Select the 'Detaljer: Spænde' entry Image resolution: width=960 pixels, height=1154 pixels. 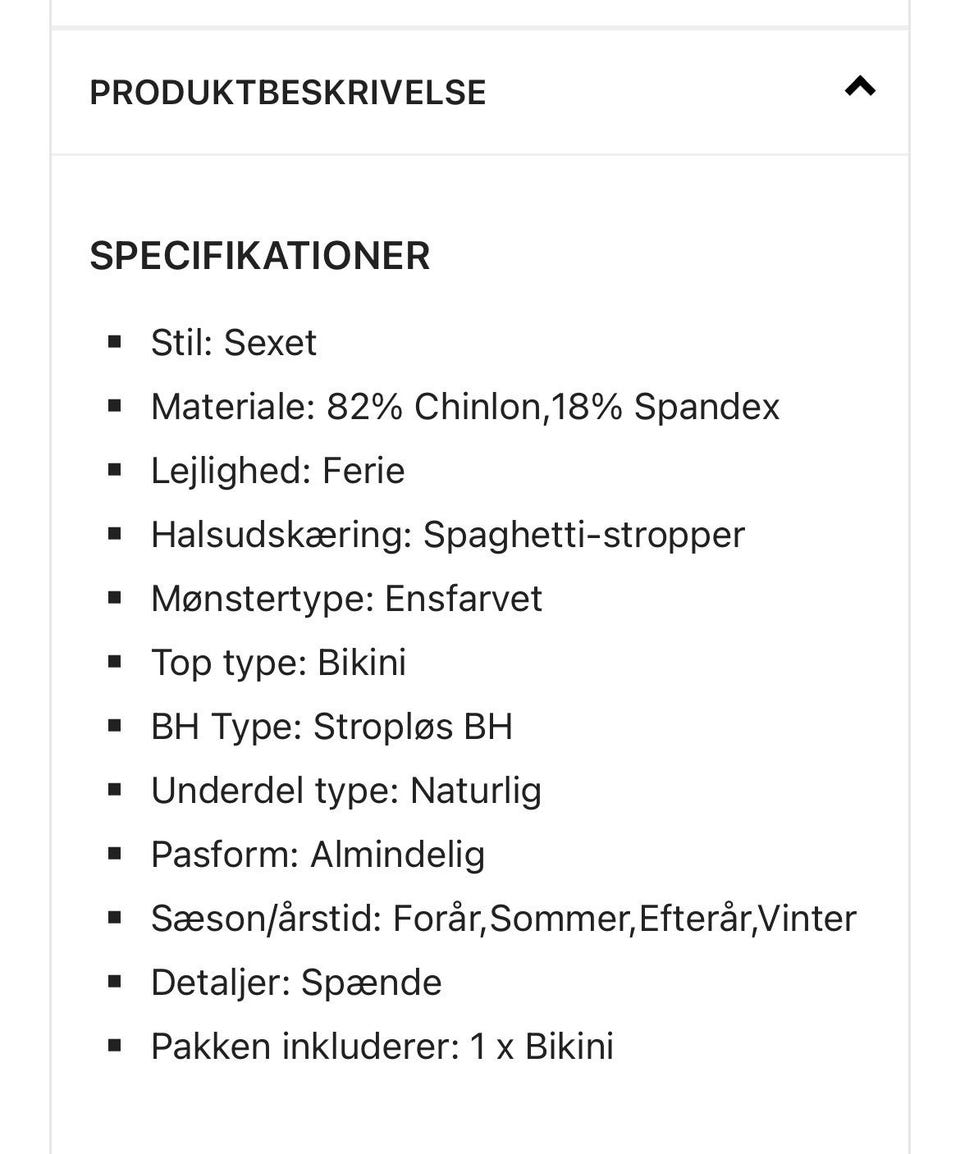point(297,983)
